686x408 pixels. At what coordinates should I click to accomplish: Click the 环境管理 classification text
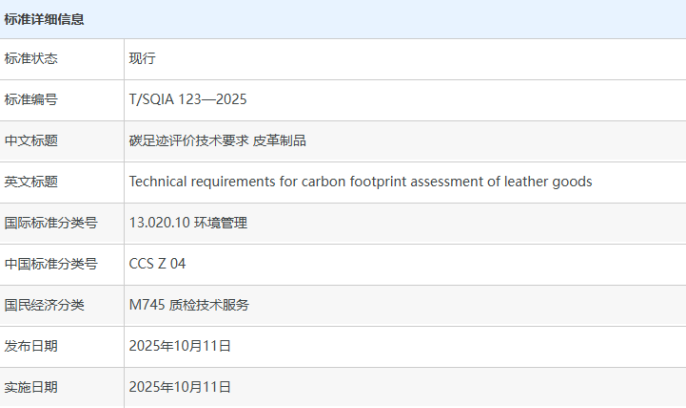click(x=221, y=223)
